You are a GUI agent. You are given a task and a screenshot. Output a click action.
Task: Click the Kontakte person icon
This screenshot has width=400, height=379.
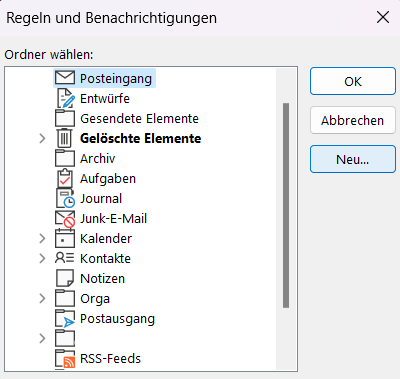tap(64, 258)
